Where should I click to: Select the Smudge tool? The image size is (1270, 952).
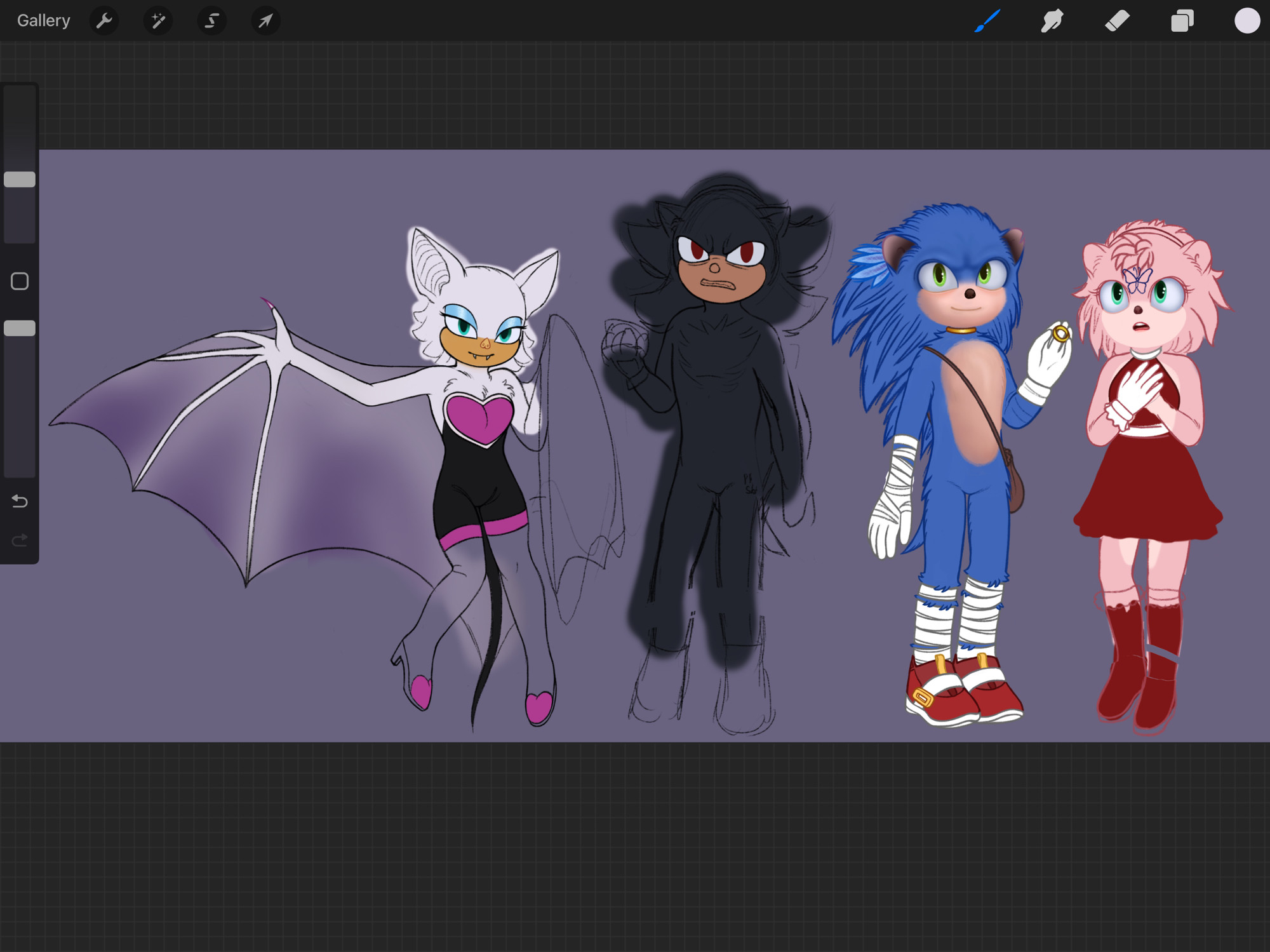(1052, 21)
